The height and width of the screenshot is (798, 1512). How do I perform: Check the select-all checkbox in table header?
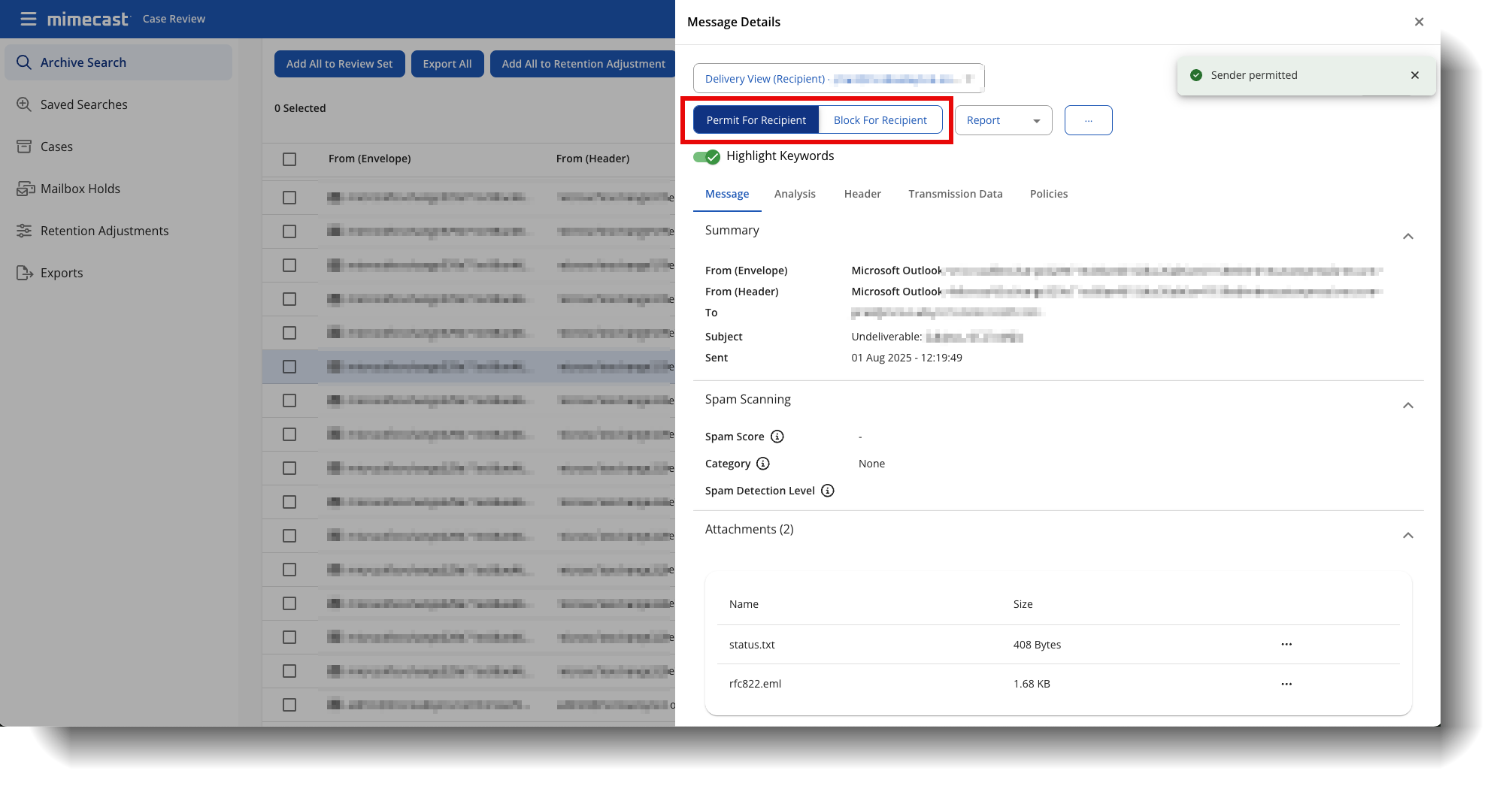(x=289, y=159)
